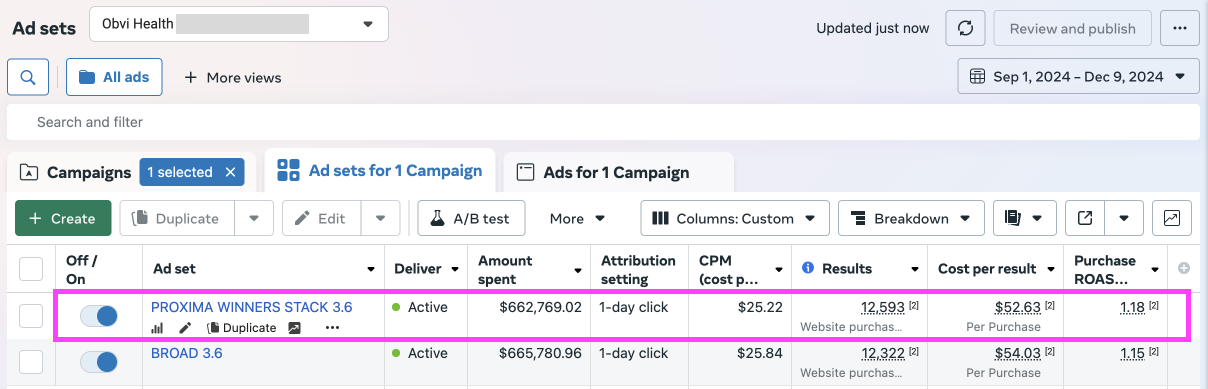
Task: Open three-dot more options at top right
Action: [1180, 28]
